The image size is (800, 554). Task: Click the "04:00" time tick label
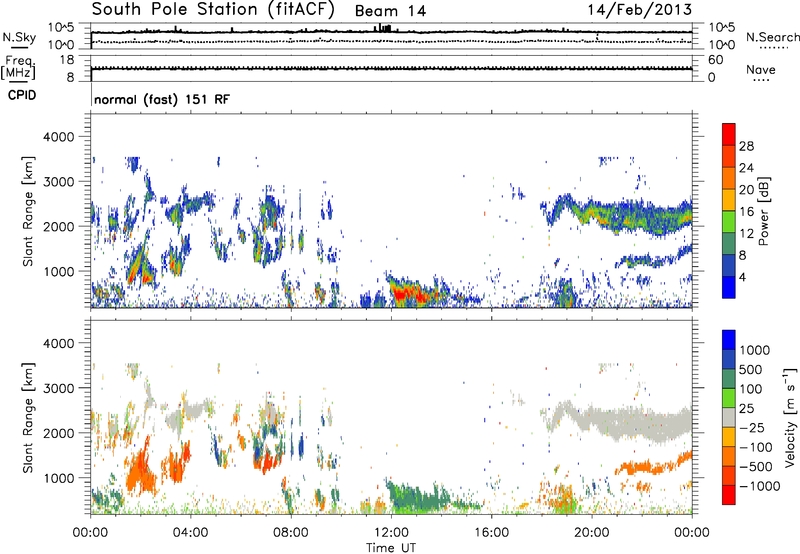point(190,533)
